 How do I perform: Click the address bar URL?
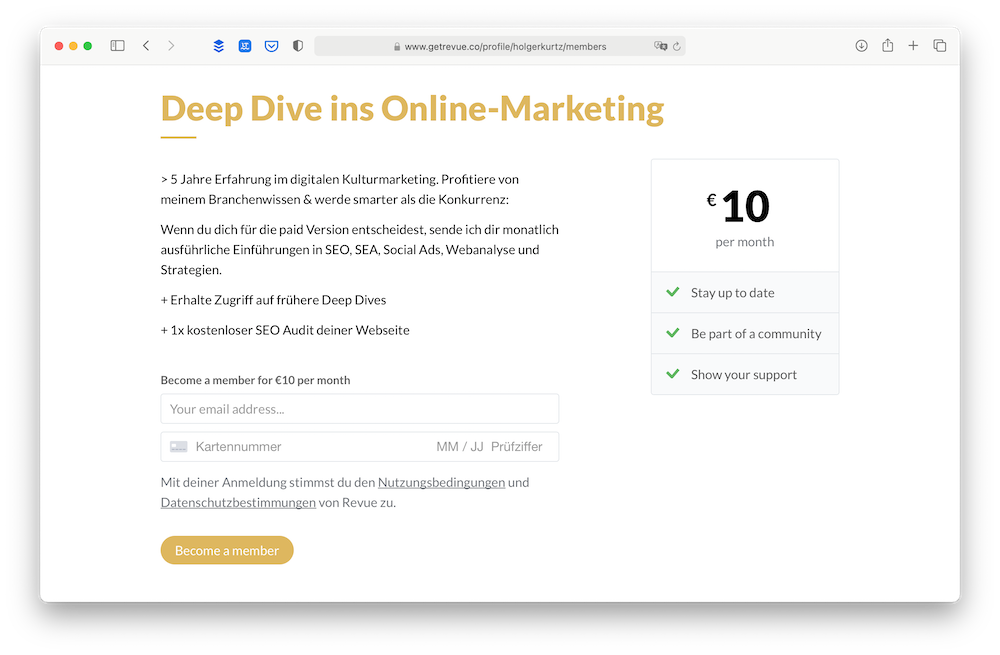click(x=505, y=47)
